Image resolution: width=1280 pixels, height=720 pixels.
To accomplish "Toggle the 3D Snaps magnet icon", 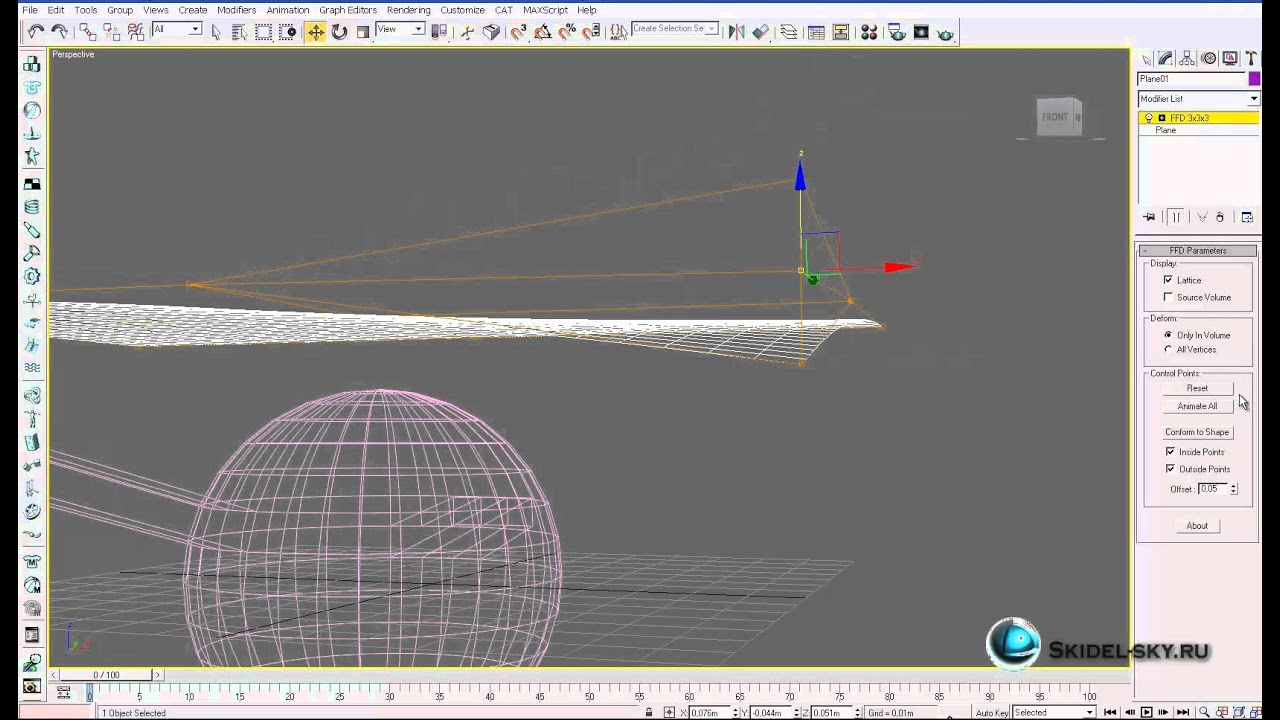I will (519, 32).
